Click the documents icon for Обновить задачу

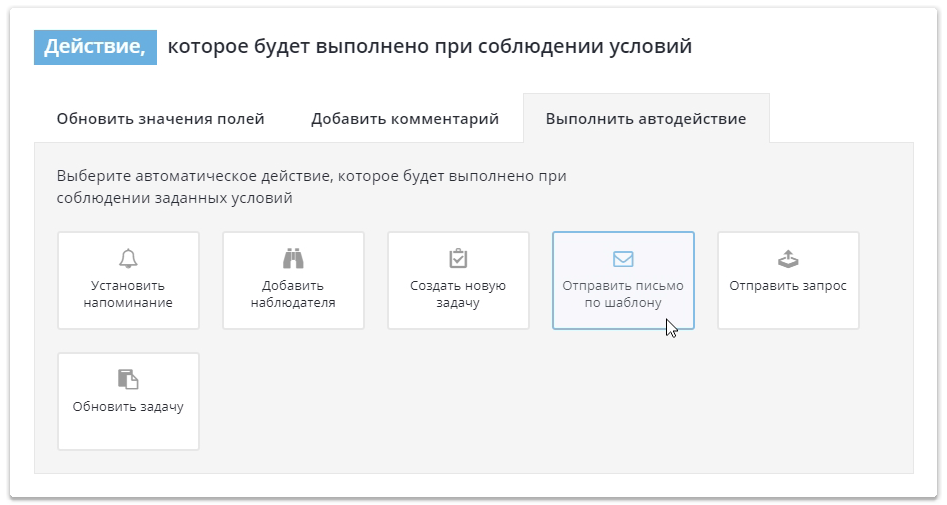128,379
